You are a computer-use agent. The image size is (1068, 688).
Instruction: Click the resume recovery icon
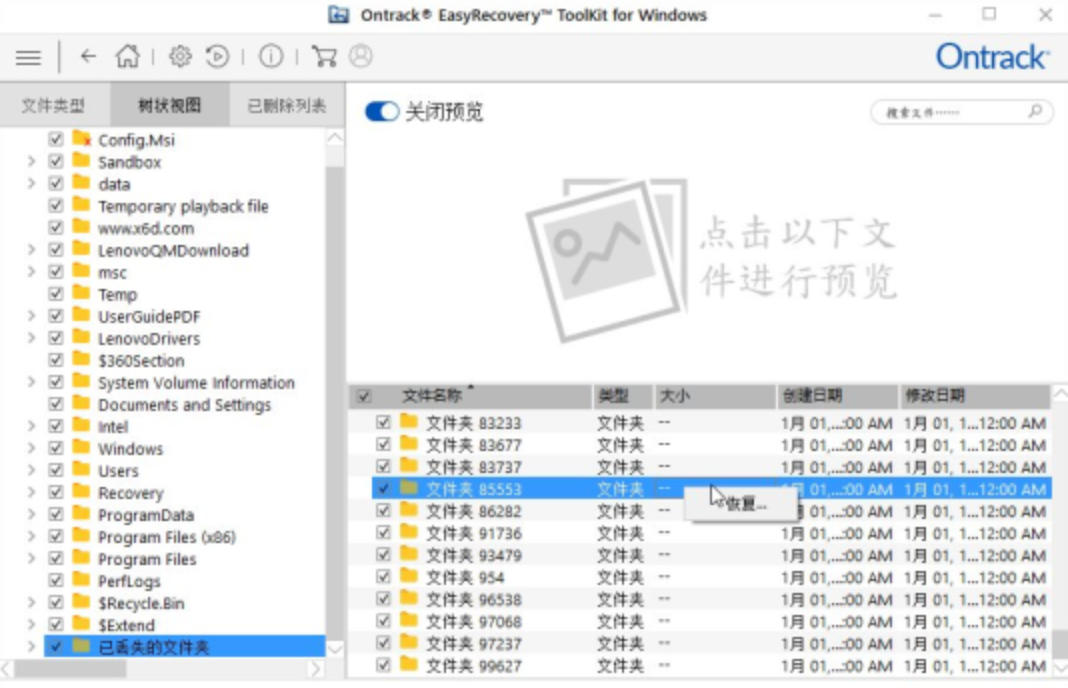[217, 56]
